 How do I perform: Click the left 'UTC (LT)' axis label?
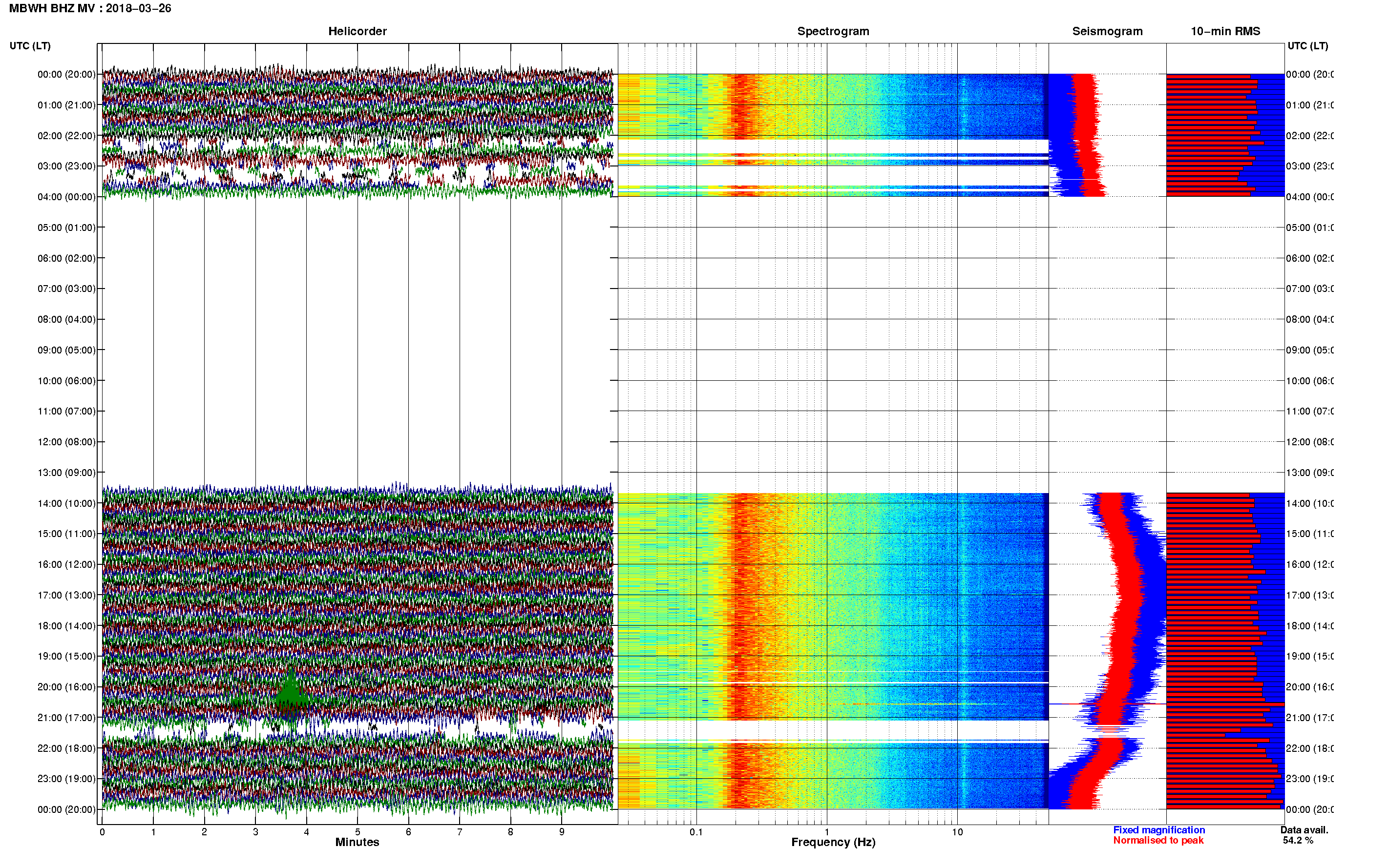click(x=30, y=46)
